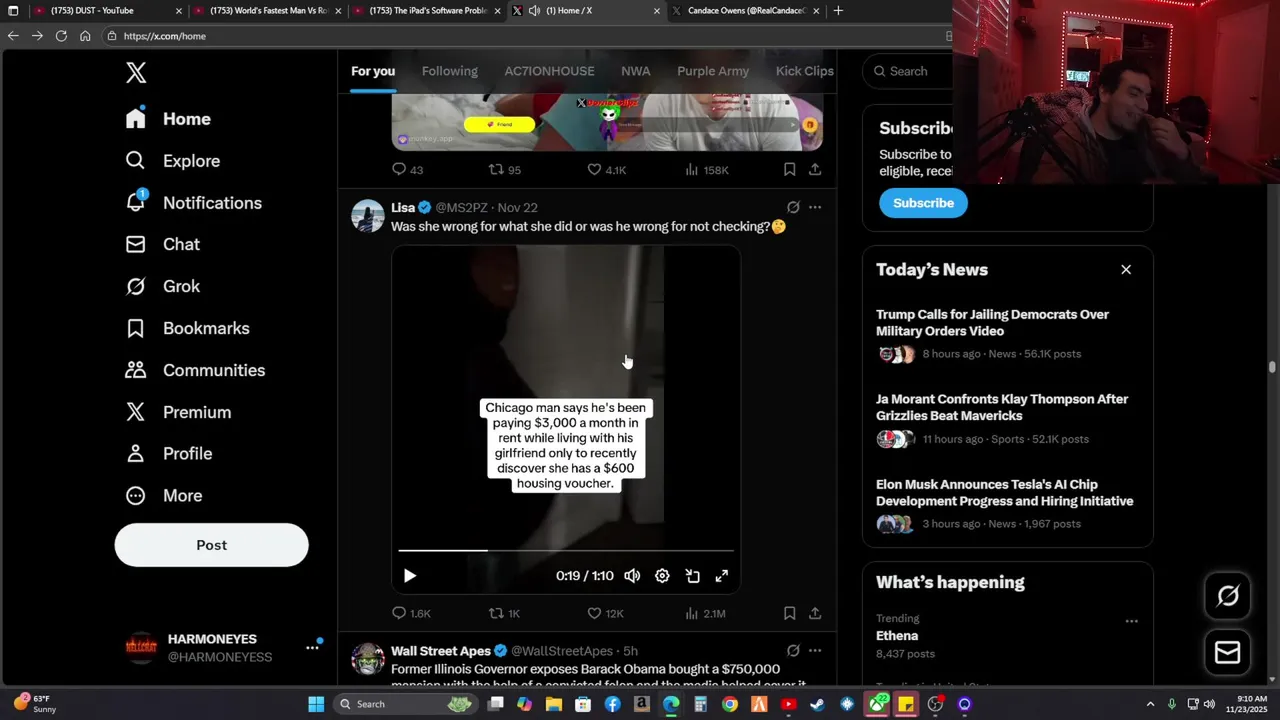Open Windows Start menu
Screen dimensions: 1280x720
(x=316, y=704)
